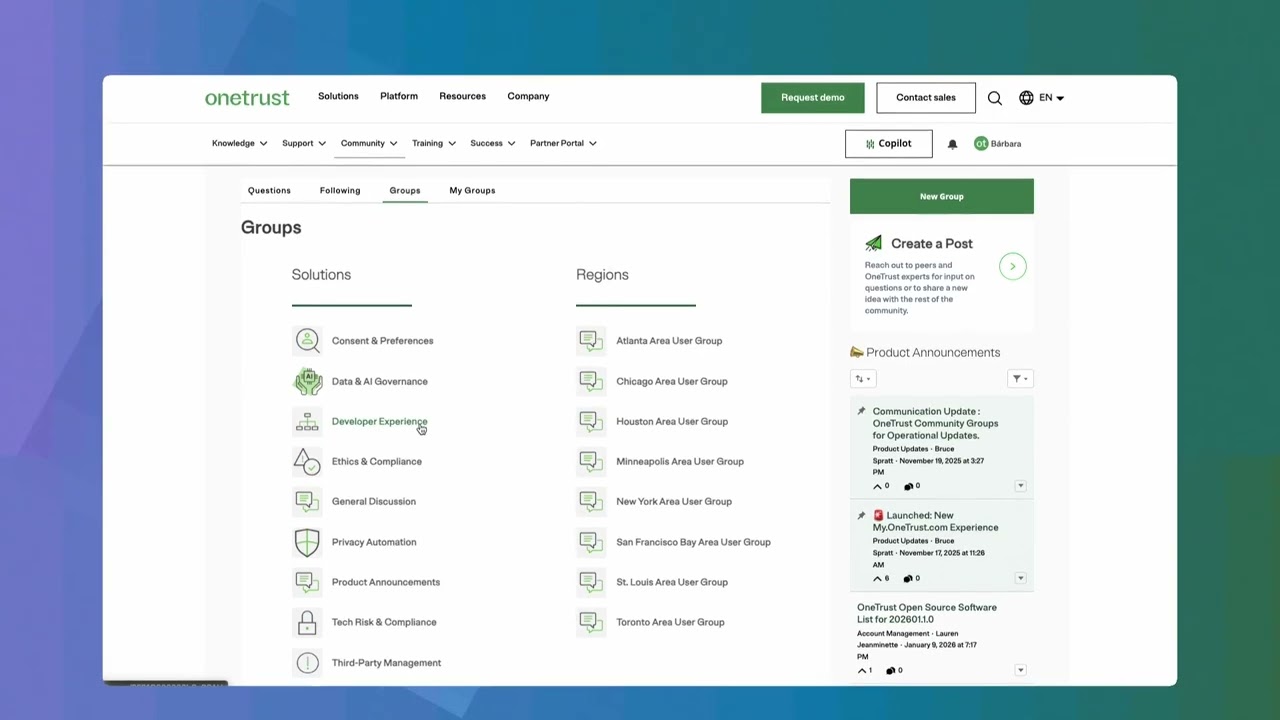The width and height of the screenshot is (1280, 720).
Task: Open the Solutions top menu
Action: click(338, 96)
